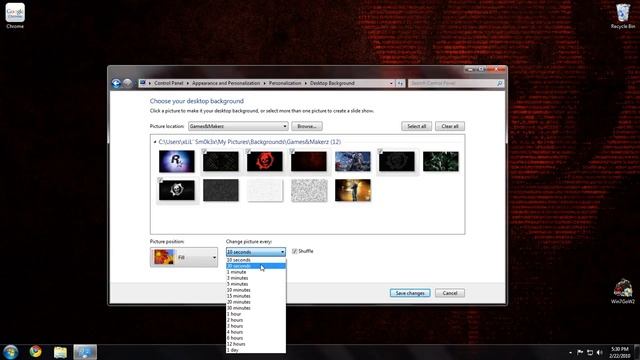The height and width of the screenshot is (360, 640).
Task: Select the dark grey texture thumbnail
Action: [x=221, y=190]
